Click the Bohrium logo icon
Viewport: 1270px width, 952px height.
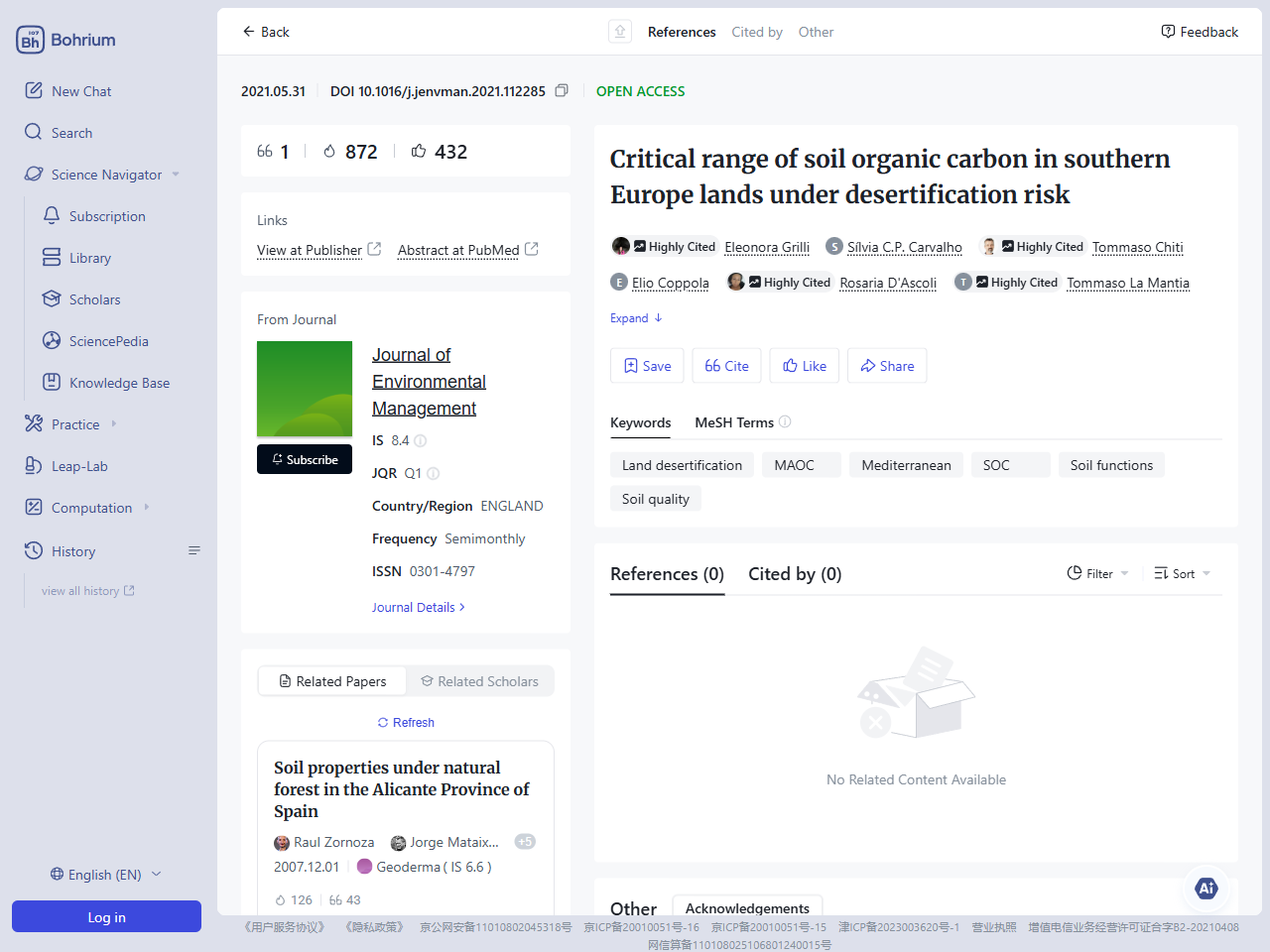[x=30, y=40]
